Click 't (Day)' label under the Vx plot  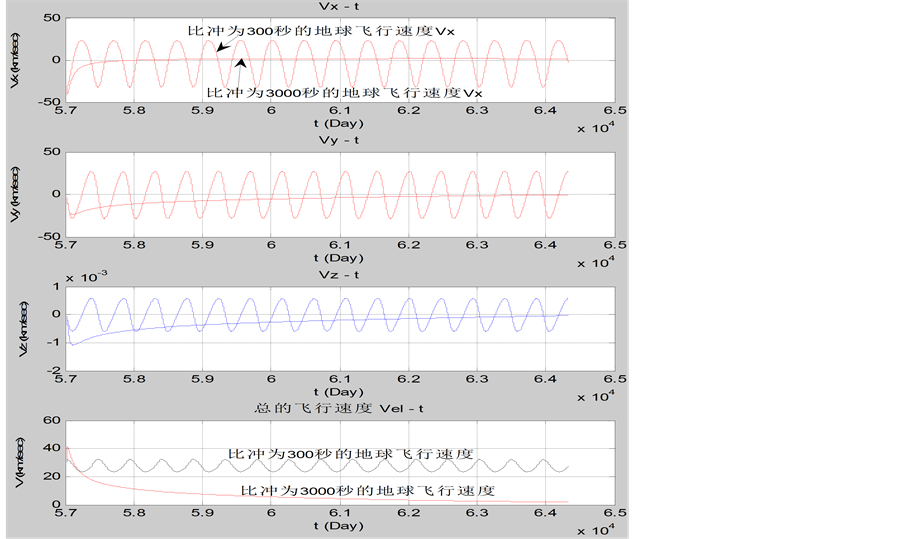pos(339,121)
